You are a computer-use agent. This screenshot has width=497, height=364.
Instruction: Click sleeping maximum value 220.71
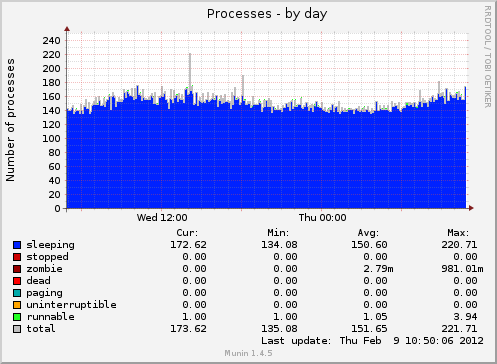(459, 245)
